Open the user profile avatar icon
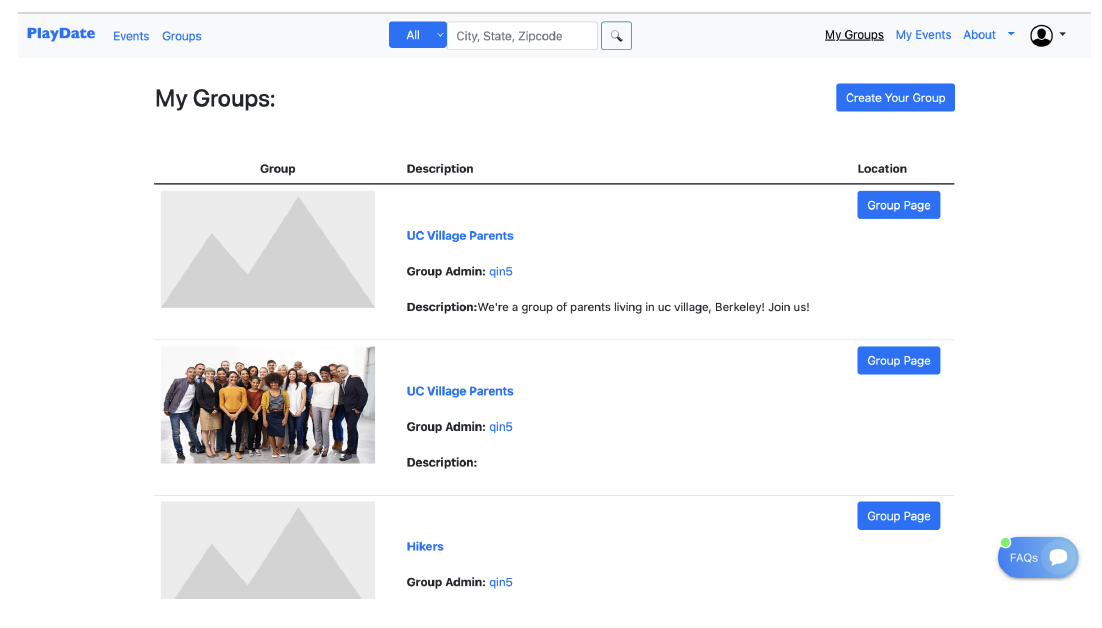 click(1041, 35)
